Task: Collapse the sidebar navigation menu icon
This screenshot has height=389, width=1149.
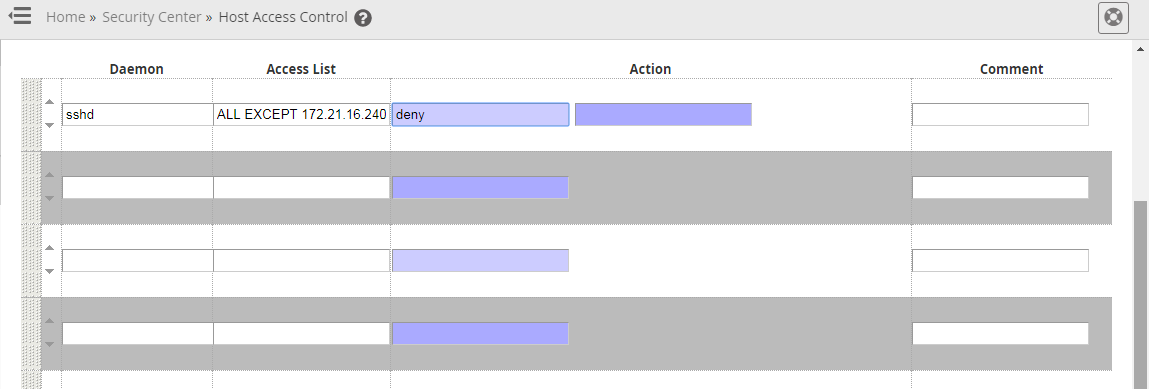Action: [20, 16]
